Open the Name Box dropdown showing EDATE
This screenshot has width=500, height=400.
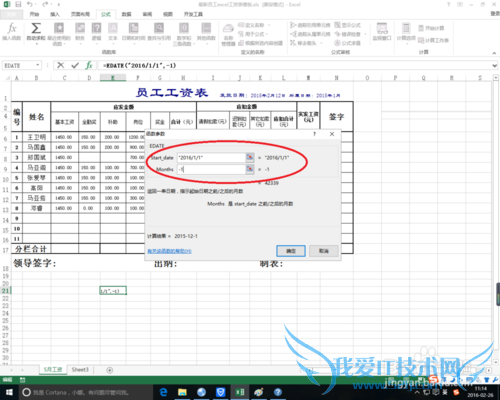click(x=38, y=65)
